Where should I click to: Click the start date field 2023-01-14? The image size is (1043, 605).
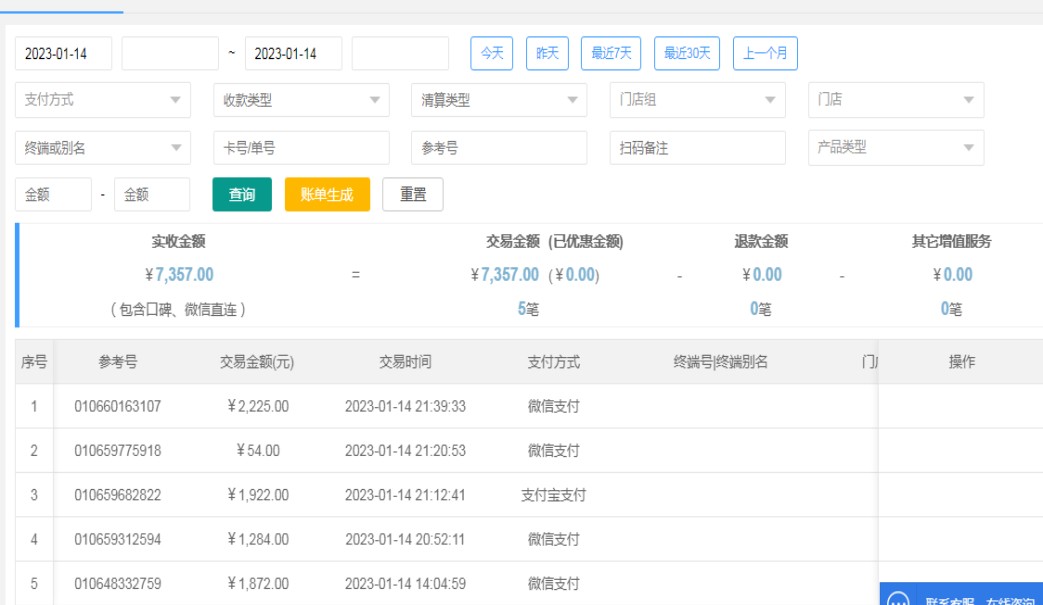pyautogui.click(x=63, y=54)
